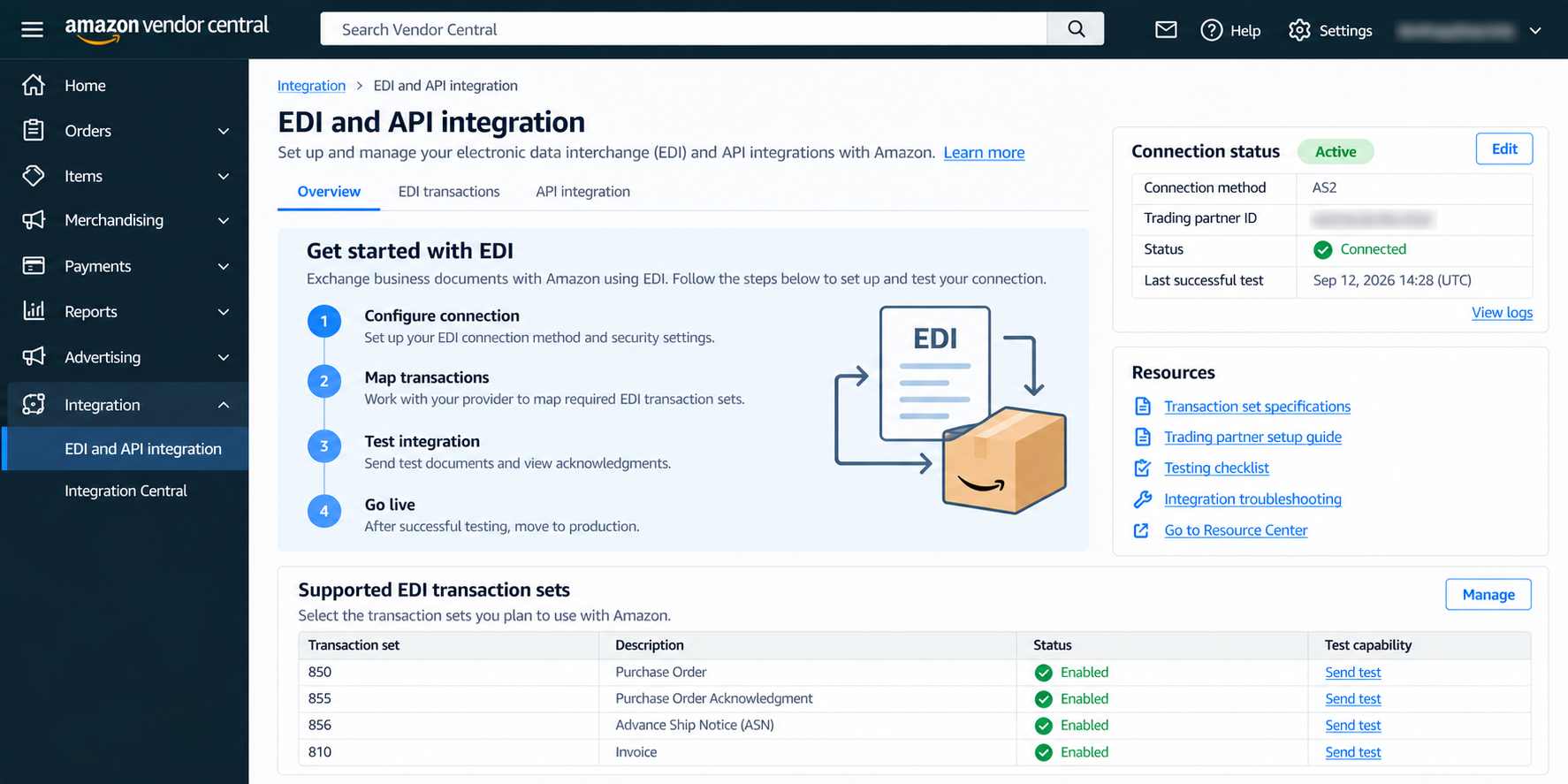Click the Items tag icon

tap(34, 176)
